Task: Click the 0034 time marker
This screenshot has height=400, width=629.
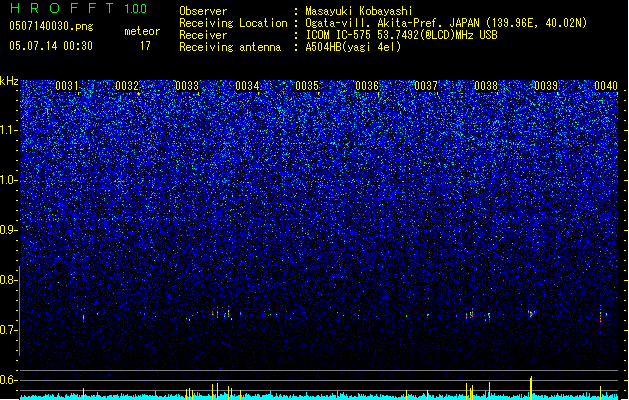Action: point(247,86)
